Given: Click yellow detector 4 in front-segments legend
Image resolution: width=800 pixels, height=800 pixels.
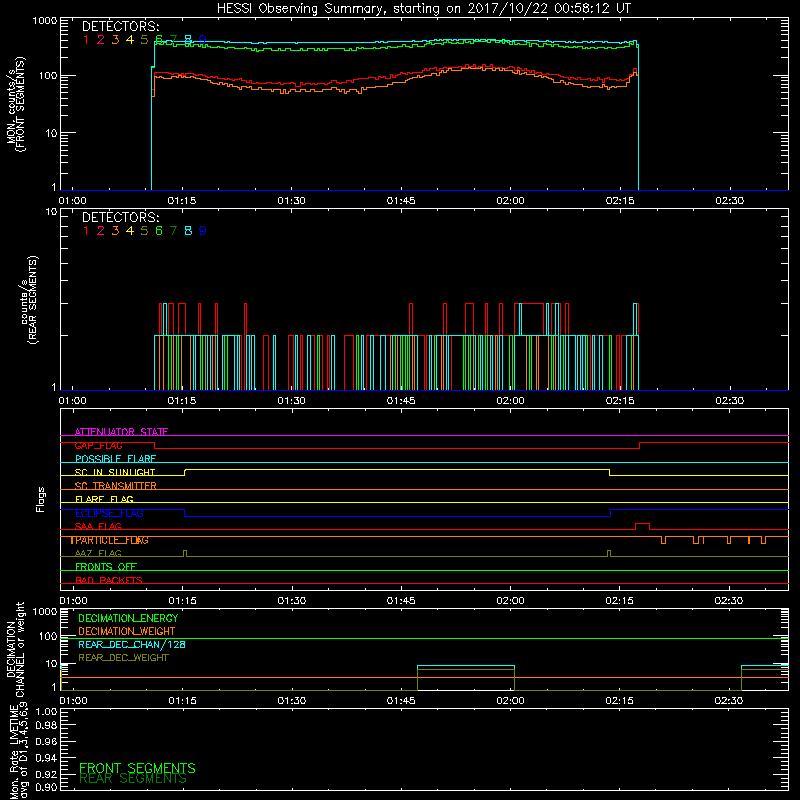Looking at the screenshot, I should click(130, 40).
